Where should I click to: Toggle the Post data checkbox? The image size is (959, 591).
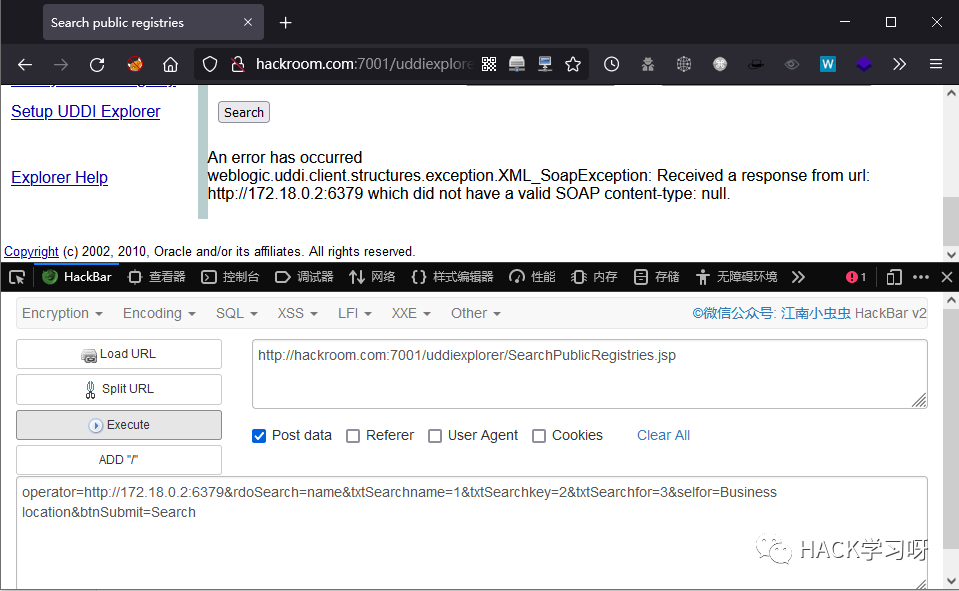click(259, 436)
